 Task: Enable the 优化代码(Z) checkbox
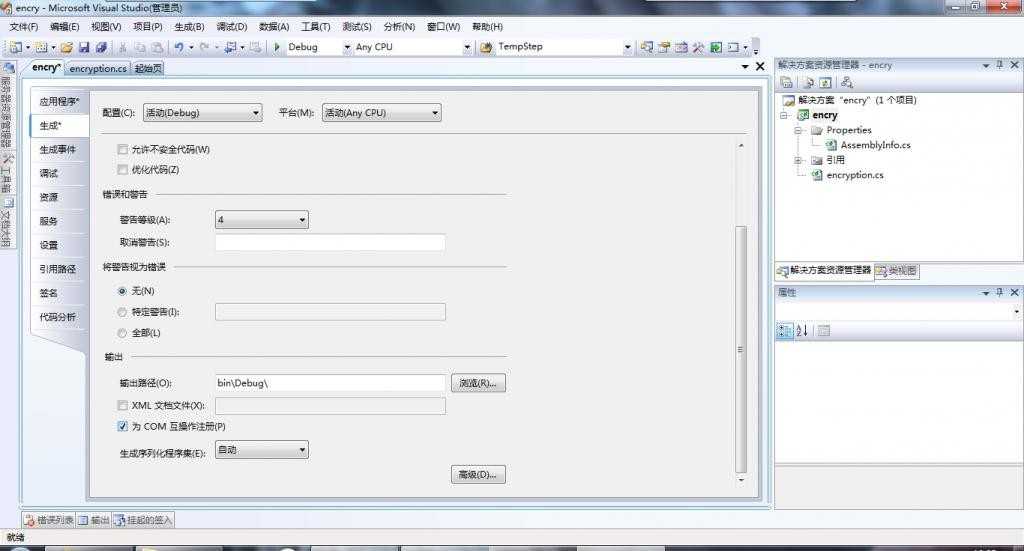point(122,169)
